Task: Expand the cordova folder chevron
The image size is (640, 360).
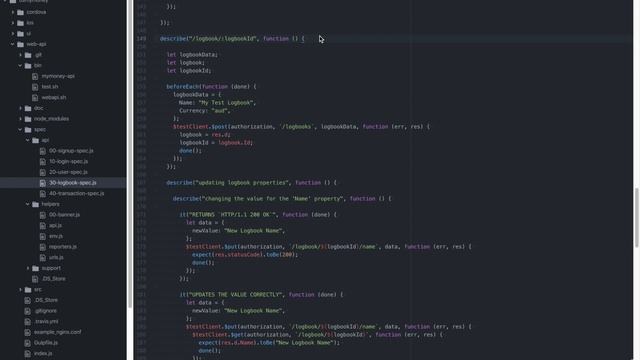Action: [x=13, y=12]
